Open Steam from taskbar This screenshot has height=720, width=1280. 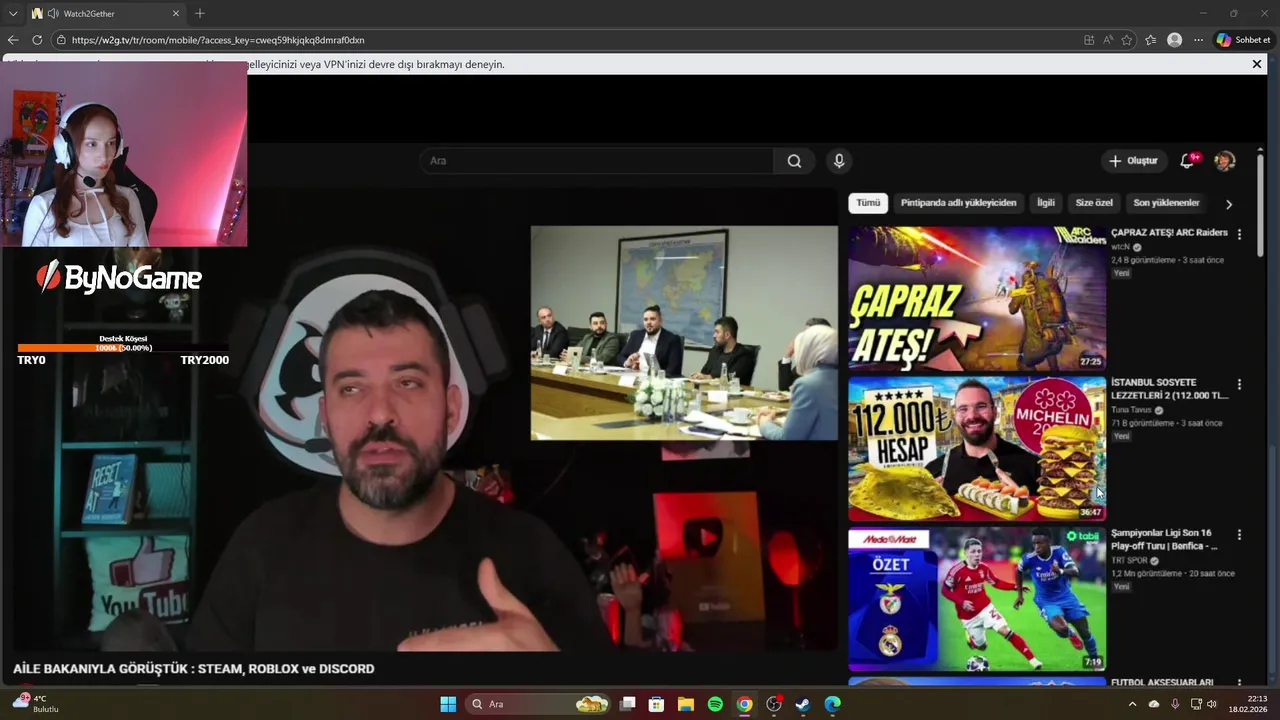click(x=802, y=704)
